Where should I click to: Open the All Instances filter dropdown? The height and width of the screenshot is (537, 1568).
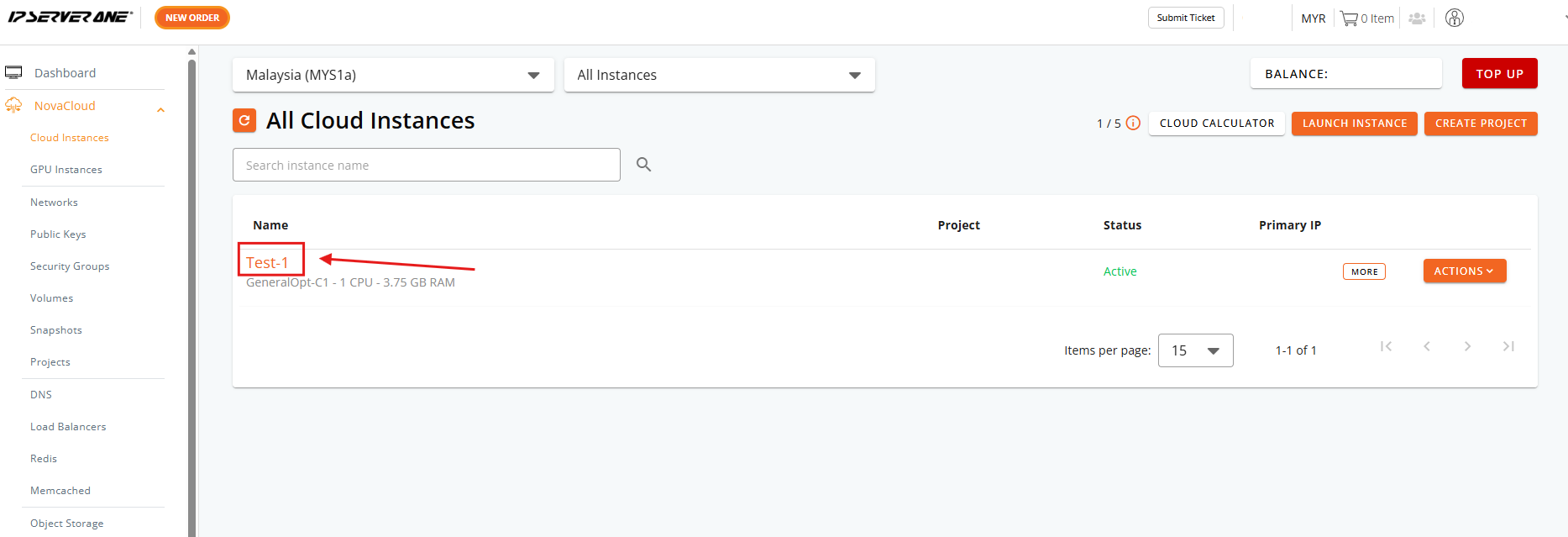pyautogui.click(x=720, y=75)
